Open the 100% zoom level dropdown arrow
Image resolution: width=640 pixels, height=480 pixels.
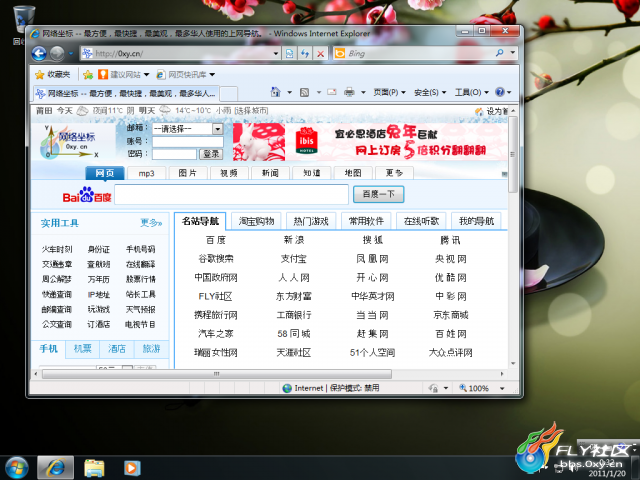(x=502, y=388)
